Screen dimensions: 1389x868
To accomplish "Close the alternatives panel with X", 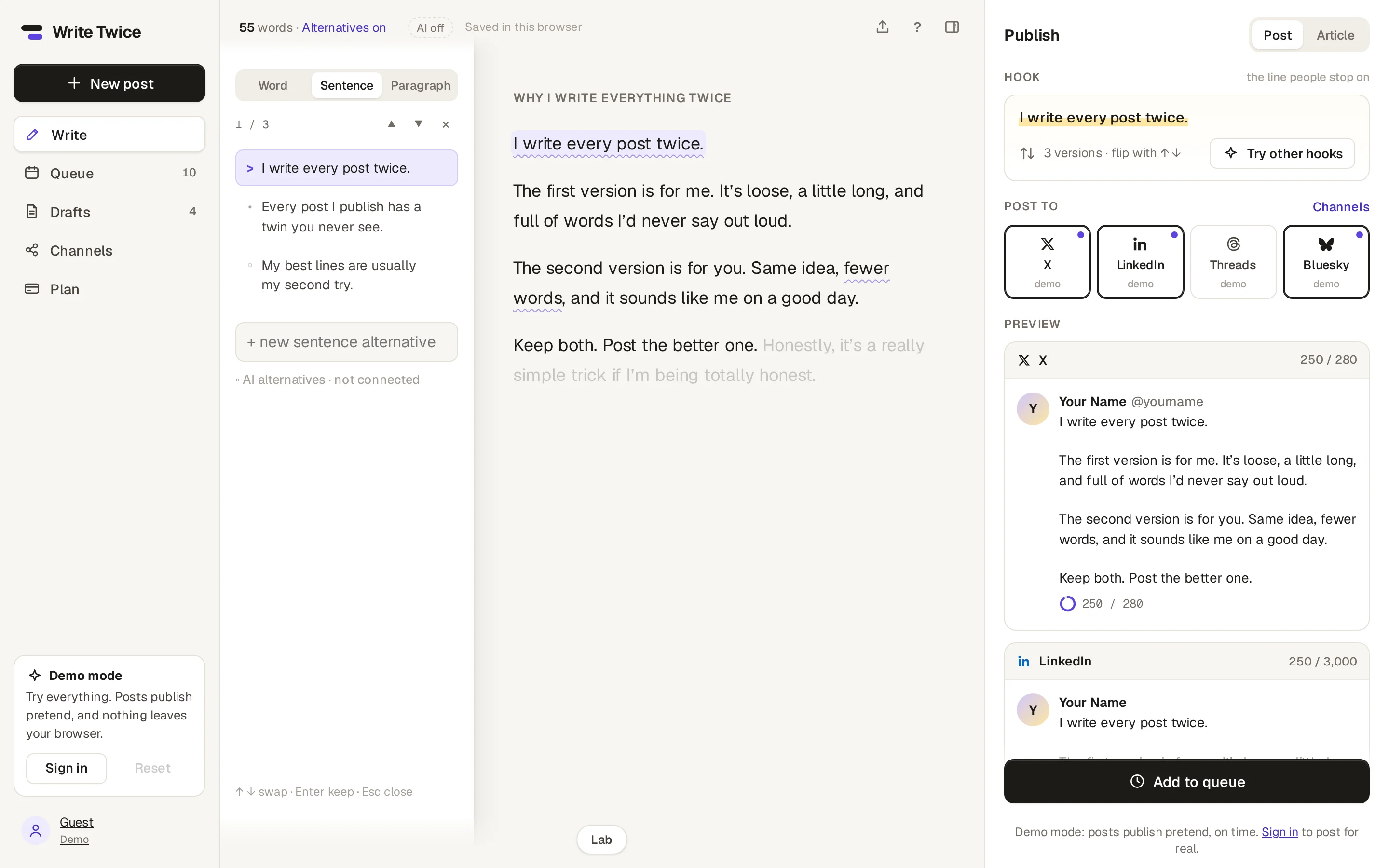I will (x=446, y=124).
